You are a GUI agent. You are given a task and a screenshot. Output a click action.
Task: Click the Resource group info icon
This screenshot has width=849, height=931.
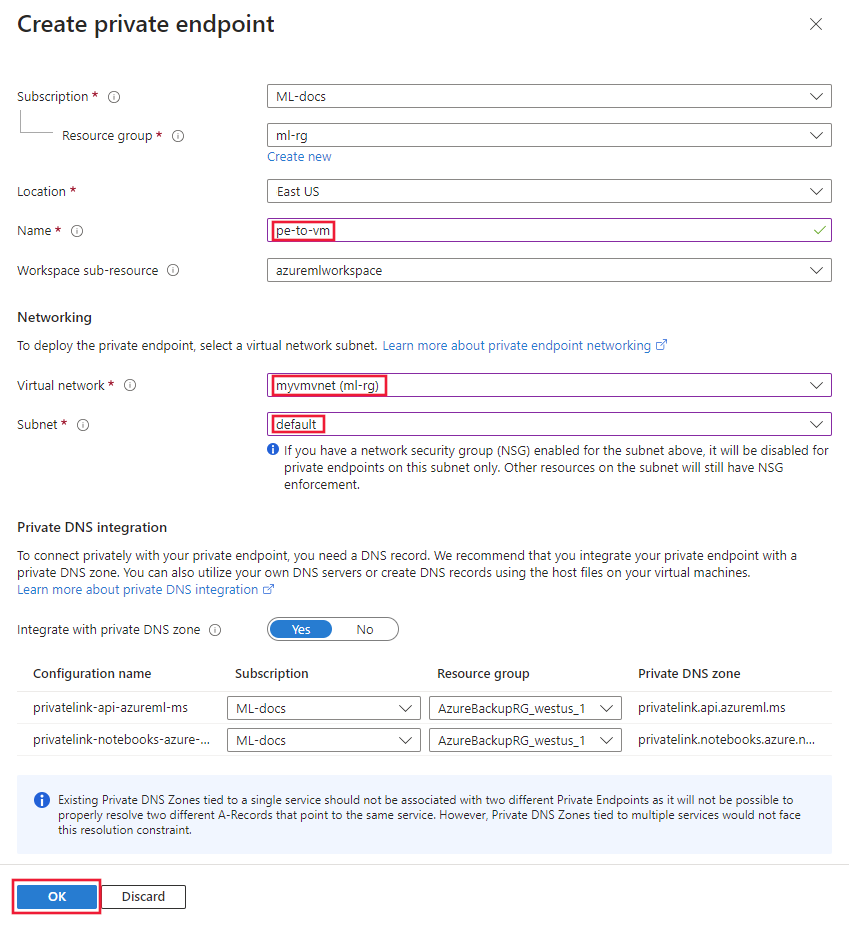(177, 135)
